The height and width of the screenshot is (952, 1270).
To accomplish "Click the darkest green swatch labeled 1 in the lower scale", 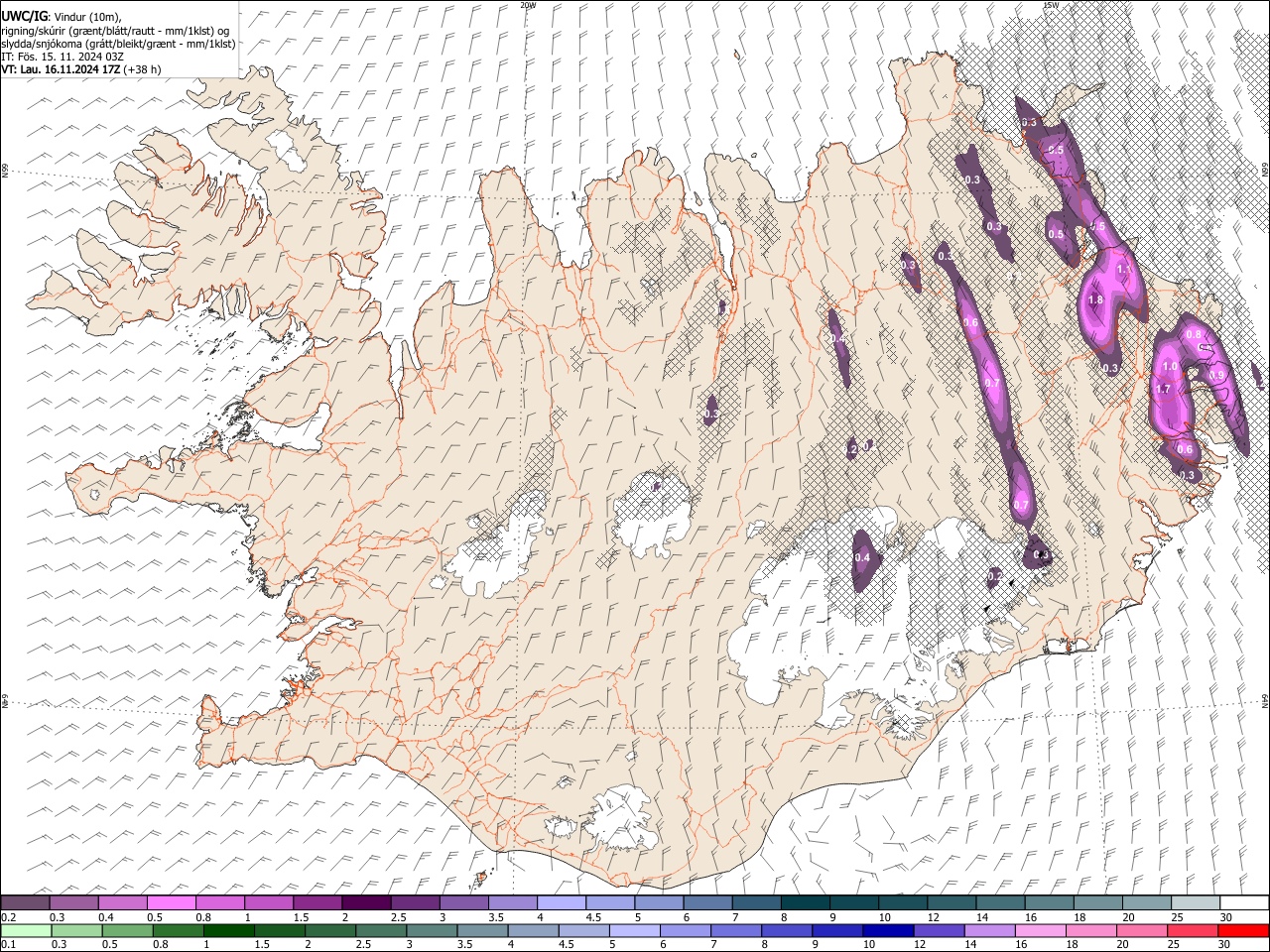I will click(228, 931).
